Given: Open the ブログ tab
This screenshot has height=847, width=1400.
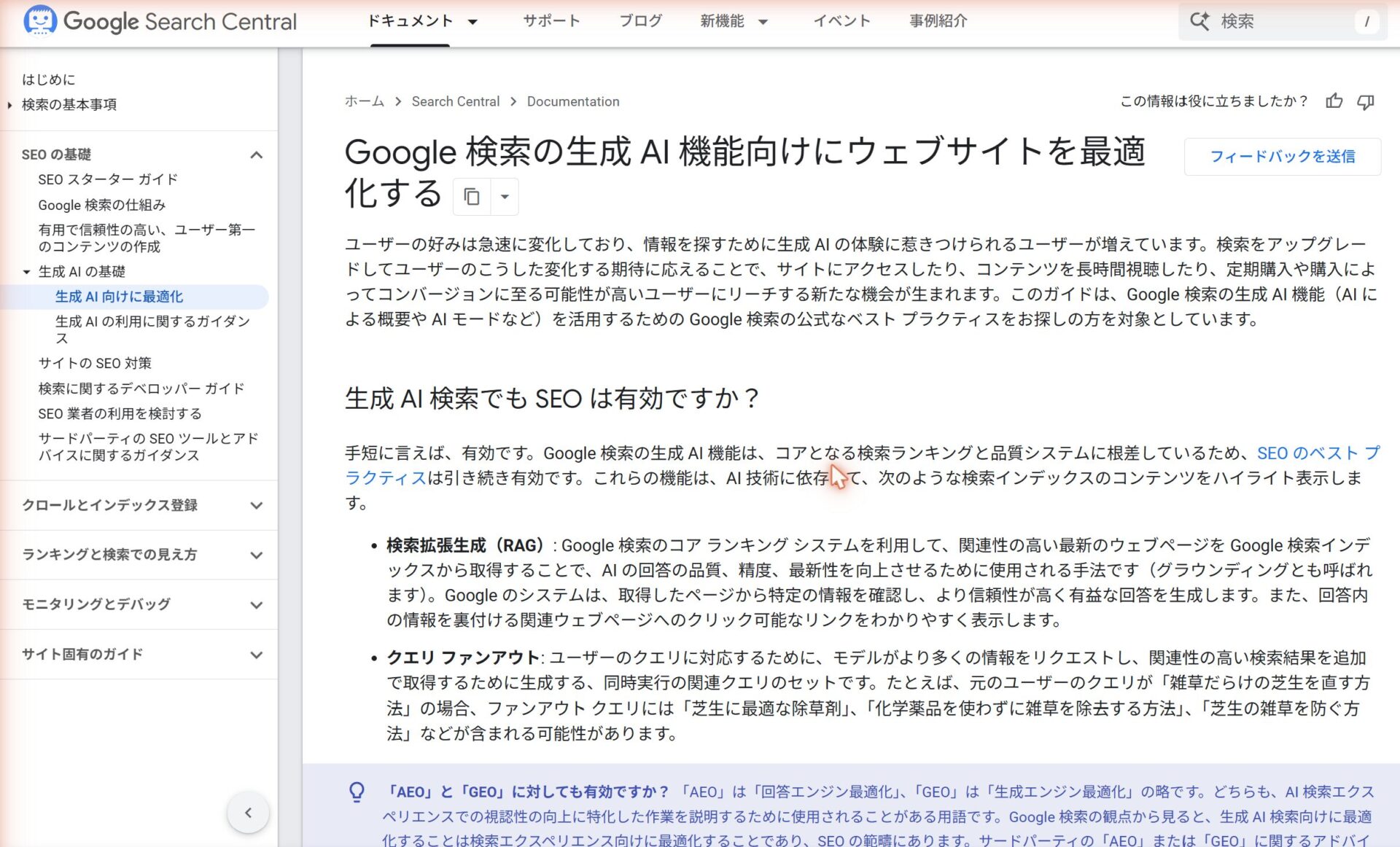Looking at the screenshot, I should click(640, 21).
